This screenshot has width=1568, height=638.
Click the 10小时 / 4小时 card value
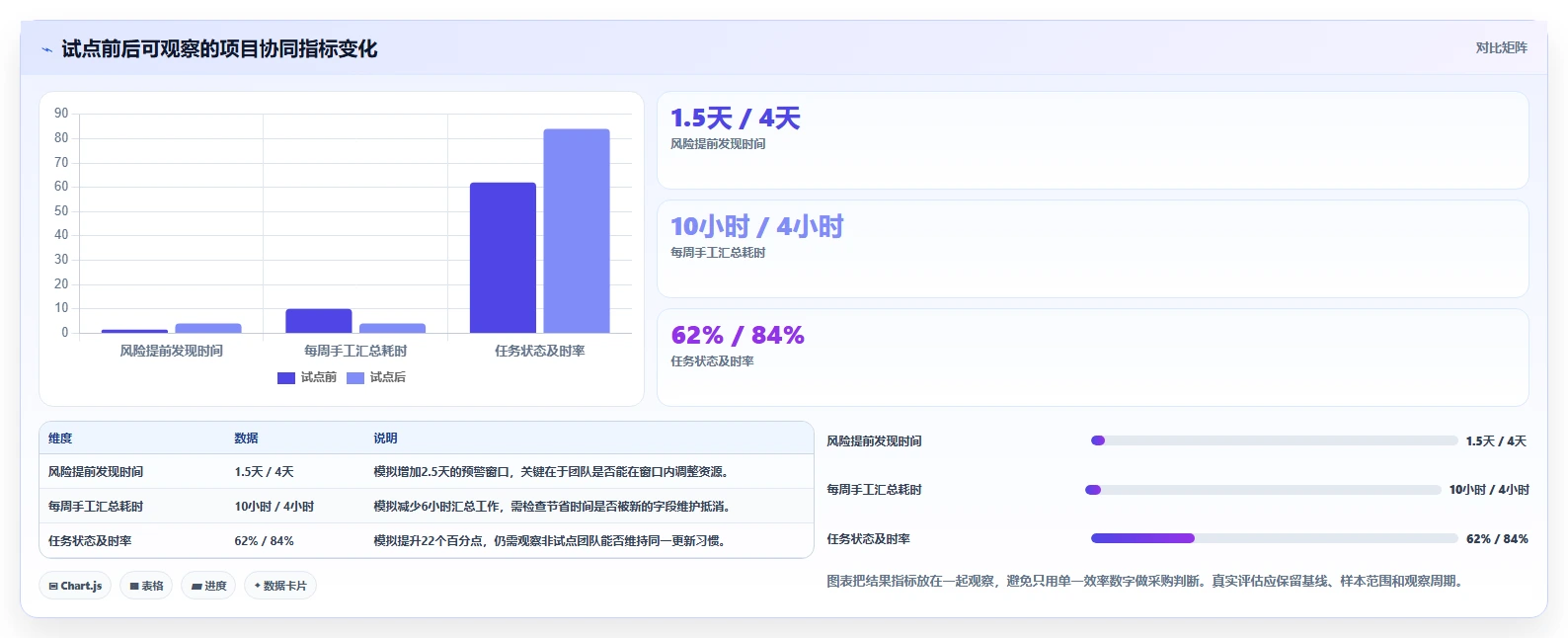[x=757, y=227]
